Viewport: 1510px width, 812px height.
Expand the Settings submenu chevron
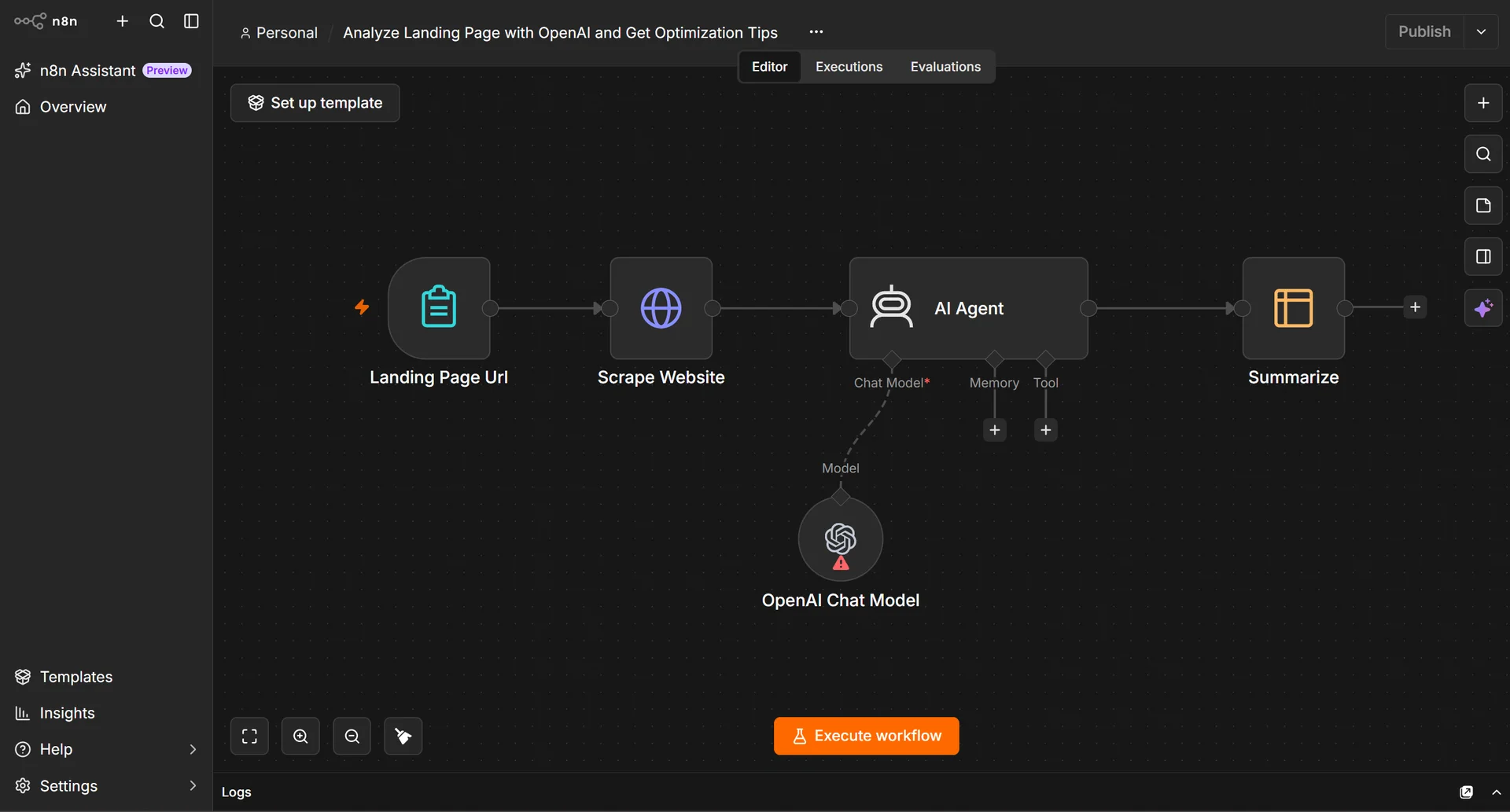pyautogui.click(x=193, y=785)
